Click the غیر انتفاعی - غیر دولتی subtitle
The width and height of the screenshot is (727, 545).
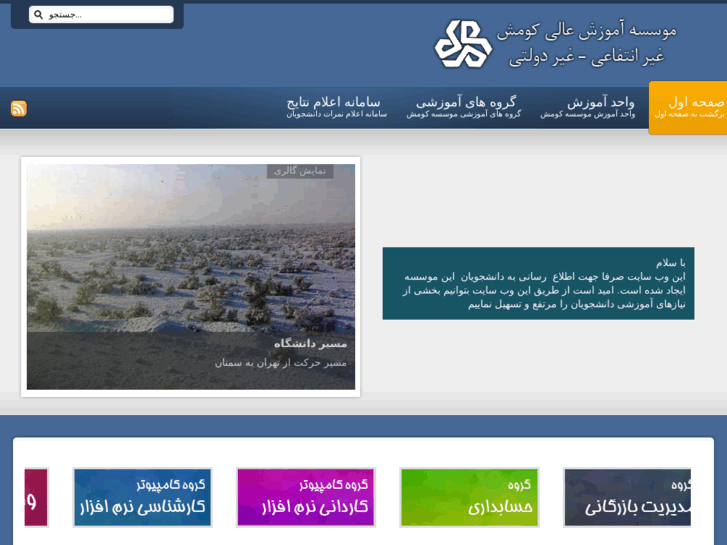coord(587,57)
